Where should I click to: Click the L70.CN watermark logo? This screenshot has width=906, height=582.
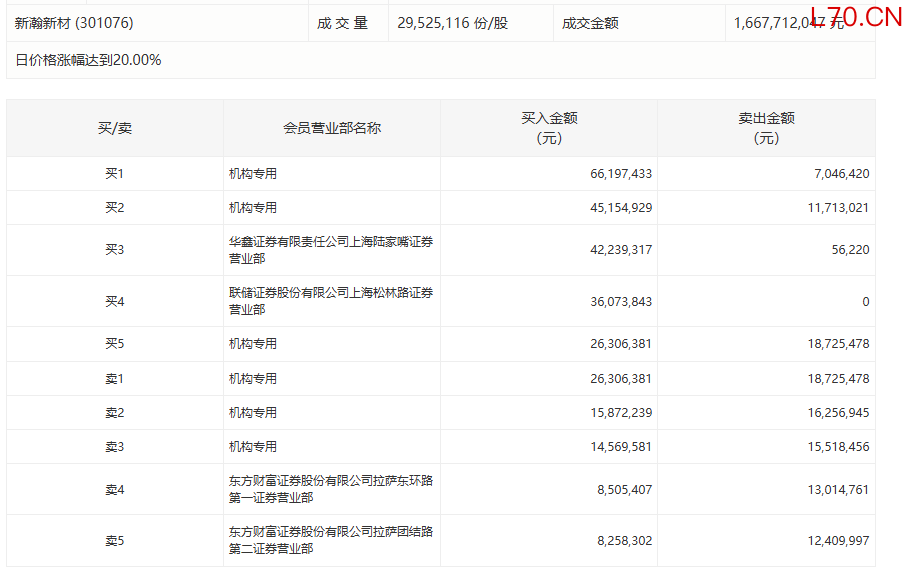click(x=856, y=18)
